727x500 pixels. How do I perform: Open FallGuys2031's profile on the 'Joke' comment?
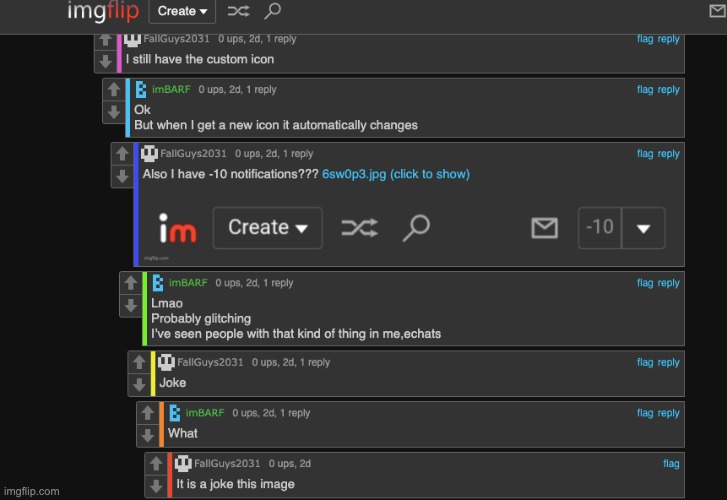point(210,362)
